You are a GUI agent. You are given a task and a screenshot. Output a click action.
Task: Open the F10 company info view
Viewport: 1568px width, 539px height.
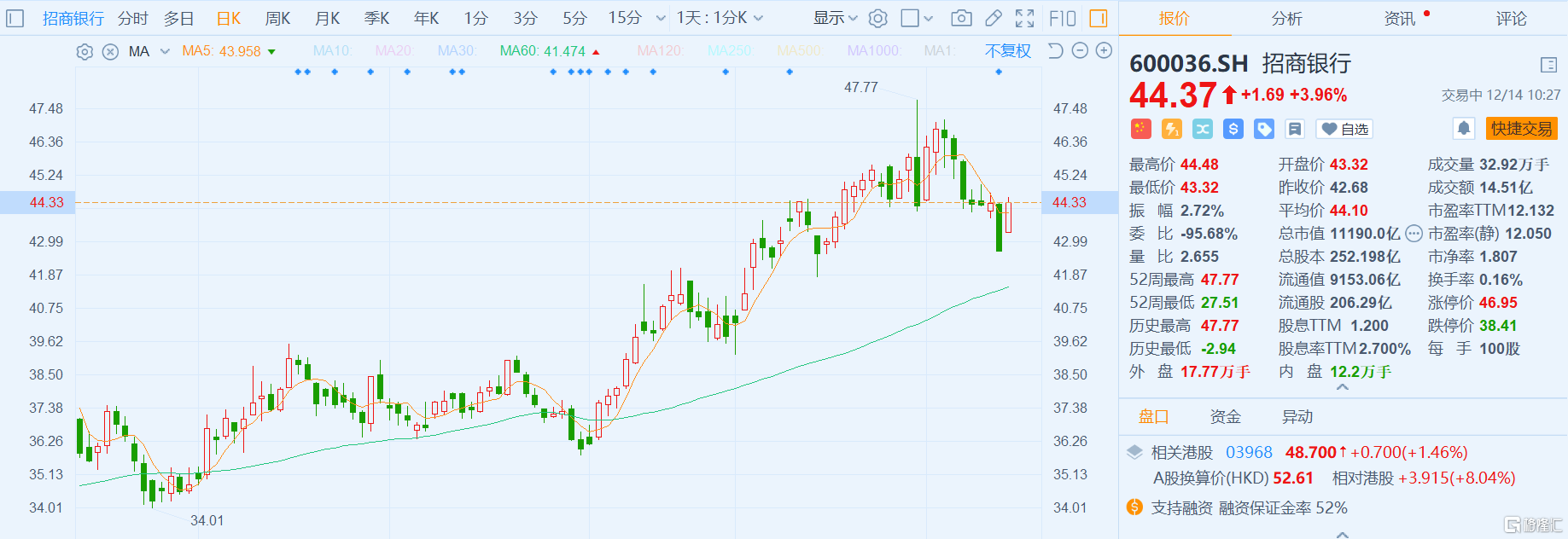tap(1063, 18)
